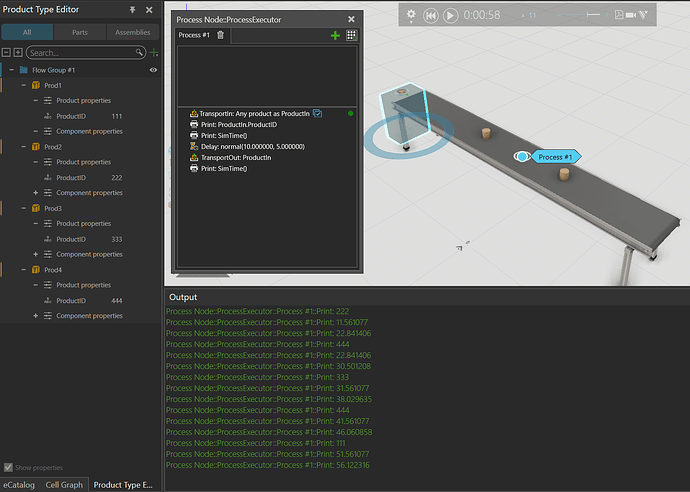Select the selected feeder box in 3D view
The width and height of the screenshot is (690, 492).
(x=403, y=114)
